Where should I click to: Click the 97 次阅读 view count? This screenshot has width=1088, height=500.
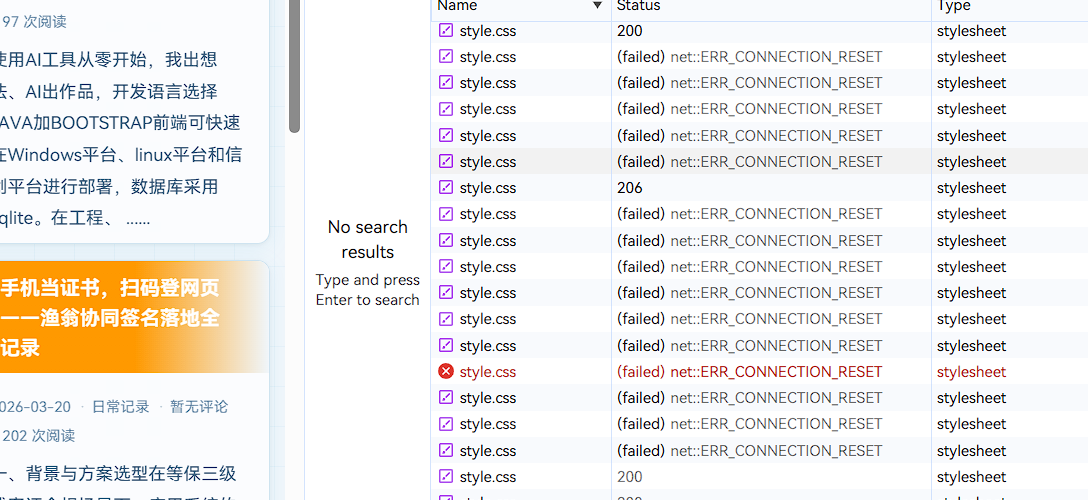[x=34, y=21]
